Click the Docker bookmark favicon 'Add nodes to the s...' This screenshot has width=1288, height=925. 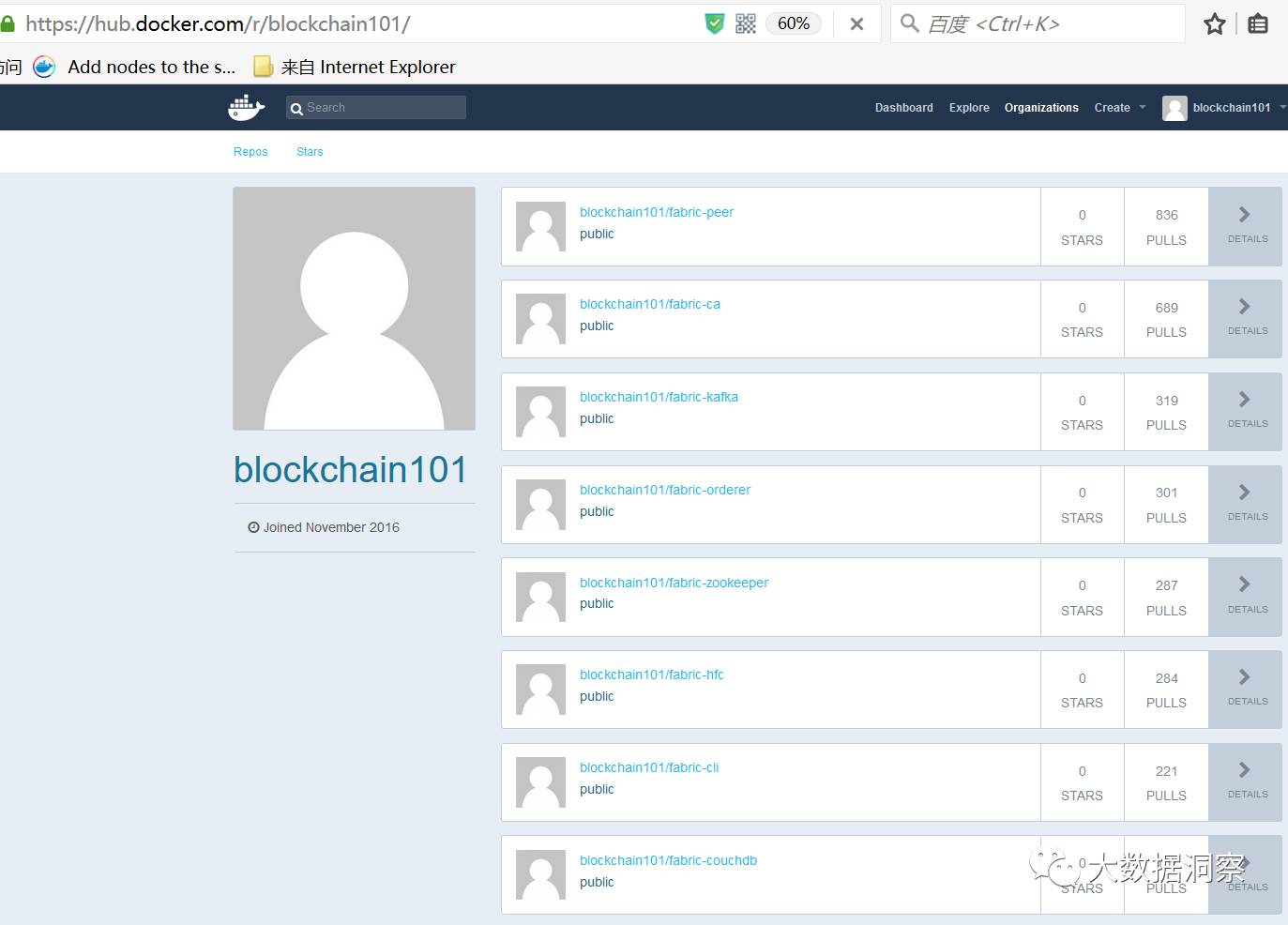[44, 67]
